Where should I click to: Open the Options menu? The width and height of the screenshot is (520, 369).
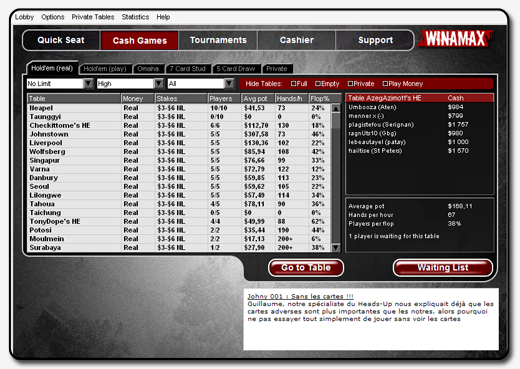click(x=53, y=17)
